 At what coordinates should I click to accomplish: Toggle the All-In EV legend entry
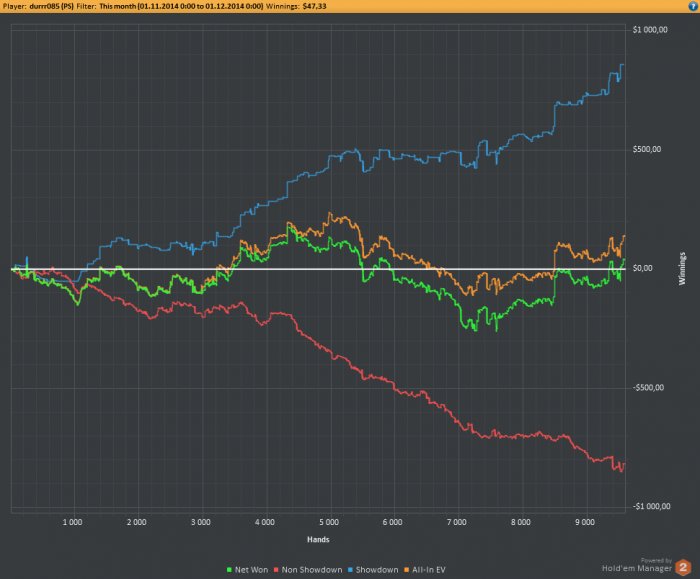coord(425,570)
